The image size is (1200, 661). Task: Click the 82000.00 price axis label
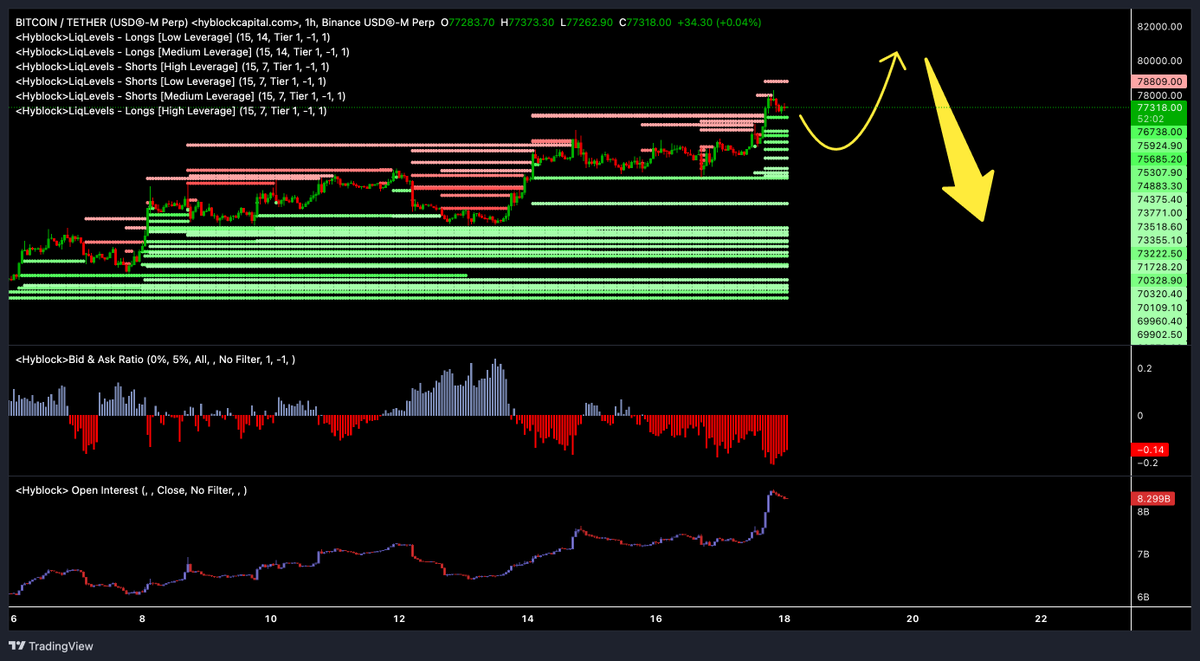pos(1160,26)
